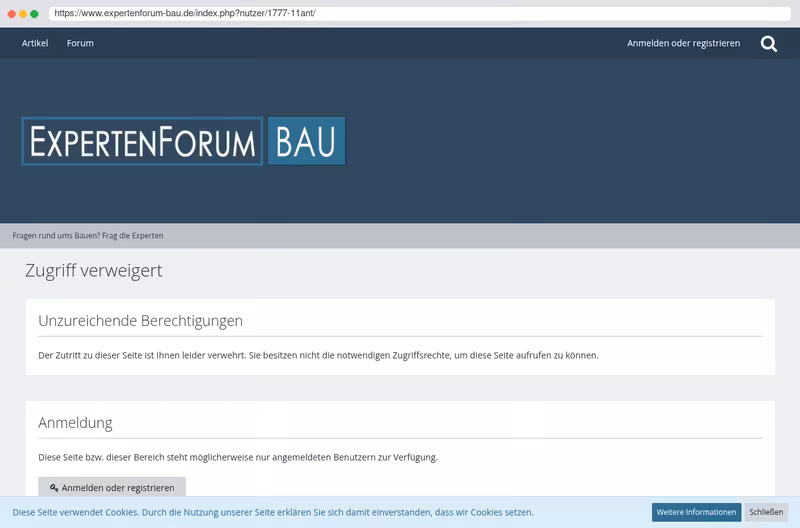This screenshot has height=528, width=800.
Task: Click the ExpertenForum BAU logo
Action: click(x=183, y=141)
